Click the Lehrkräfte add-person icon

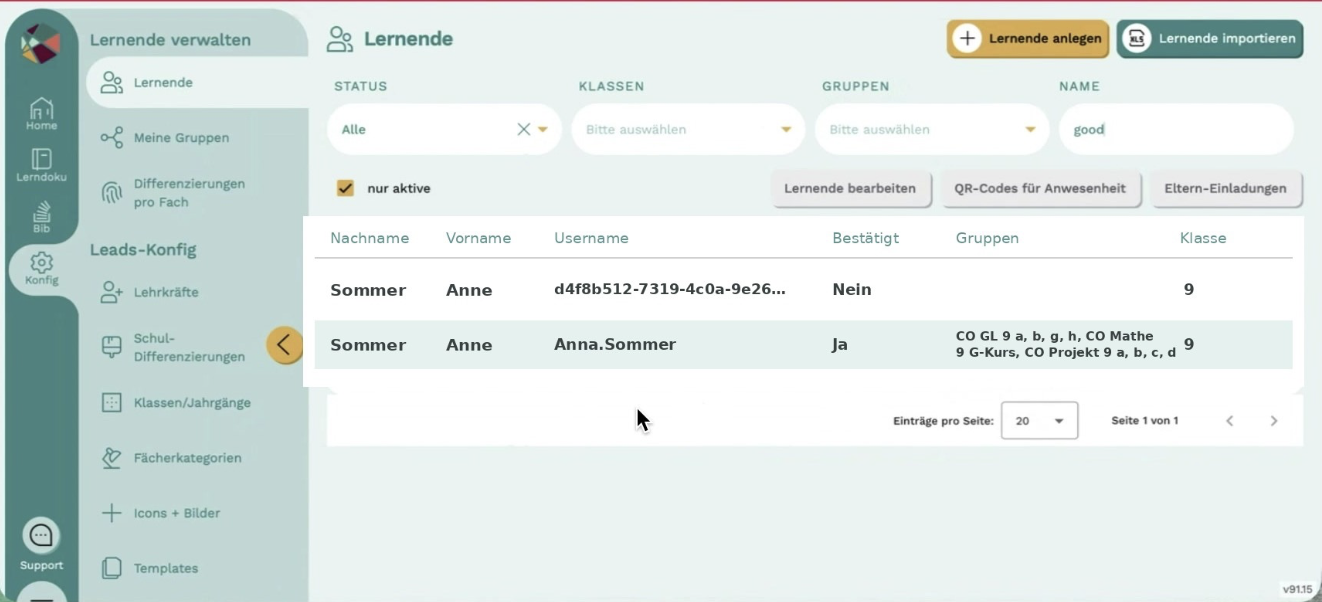pos(112,292)
